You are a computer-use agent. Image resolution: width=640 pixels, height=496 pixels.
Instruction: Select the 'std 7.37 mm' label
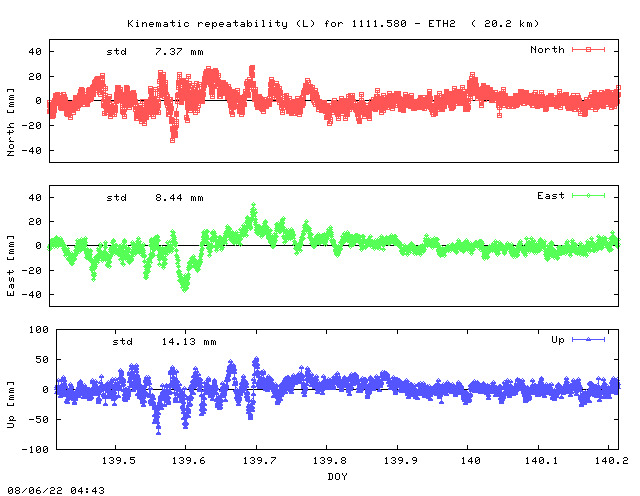(155, 52)
